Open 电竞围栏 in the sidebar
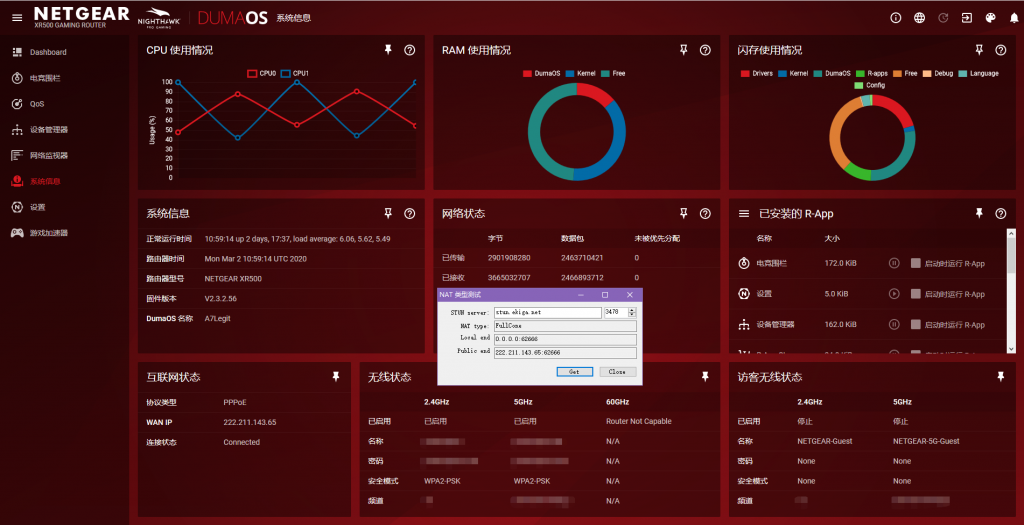This screenshot has height=525, width=1024. 63,78
